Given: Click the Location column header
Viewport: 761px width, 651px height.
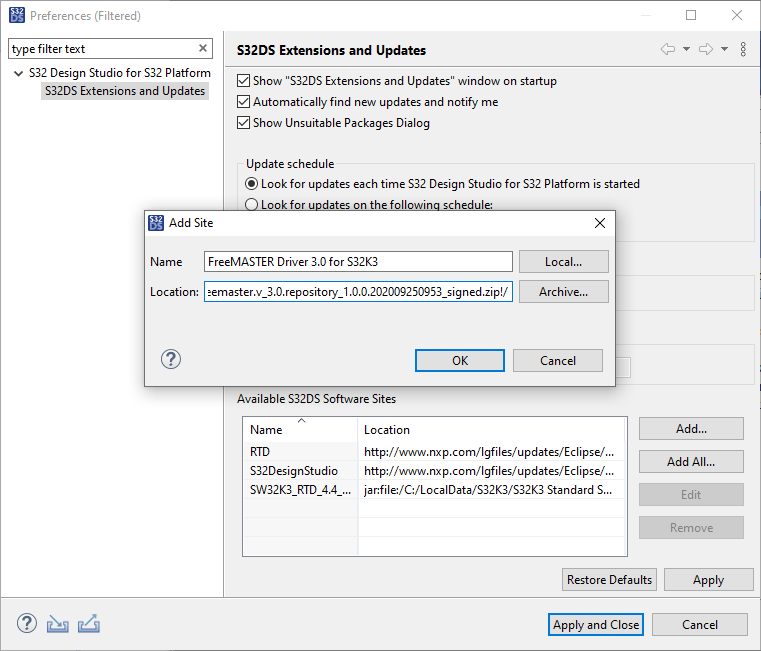Looking at the screenshot, I should (491, 430).
